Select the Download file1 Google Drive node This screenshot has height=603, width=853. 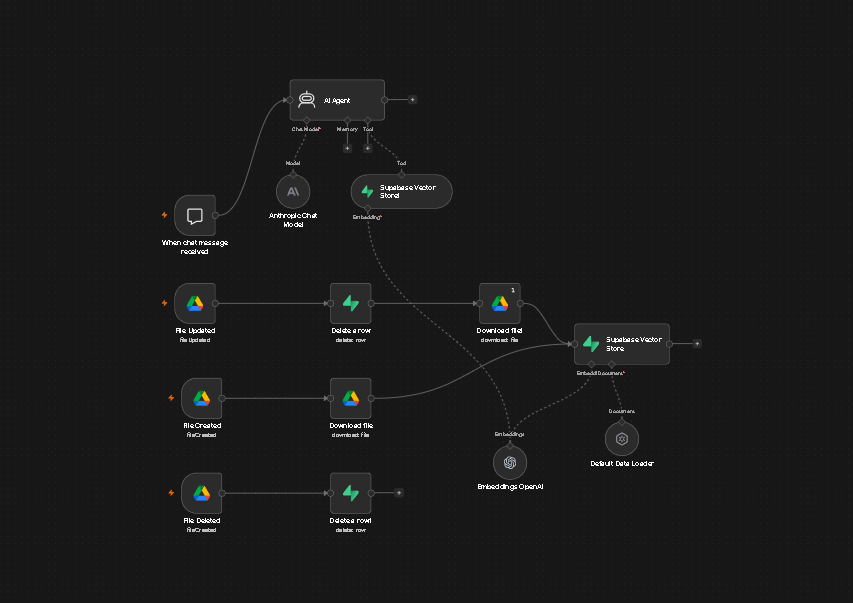click(x=499, y=303)
